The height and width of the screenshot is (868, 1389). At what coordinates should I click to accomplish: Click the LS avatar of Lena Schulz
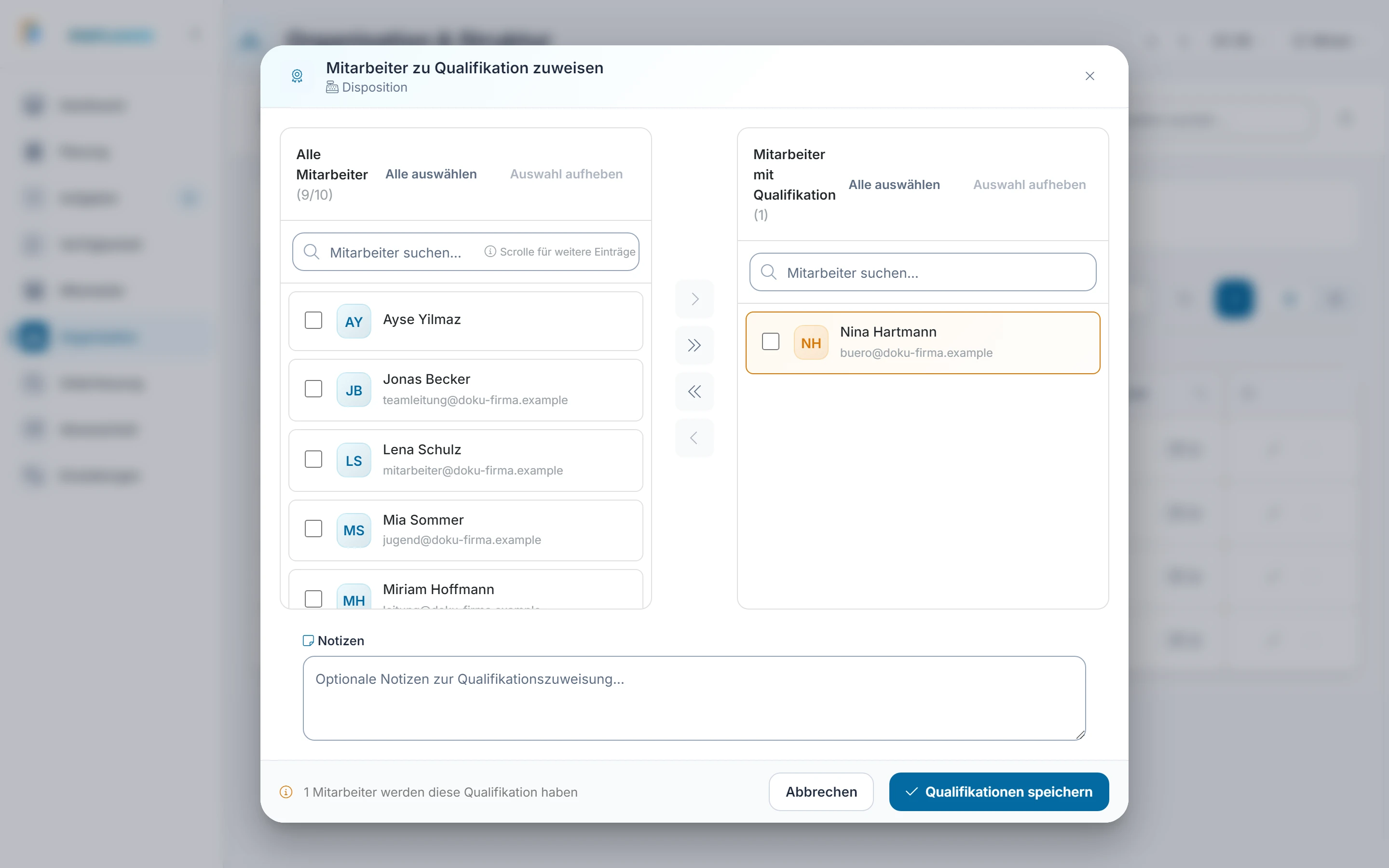(x=354, y=461)
